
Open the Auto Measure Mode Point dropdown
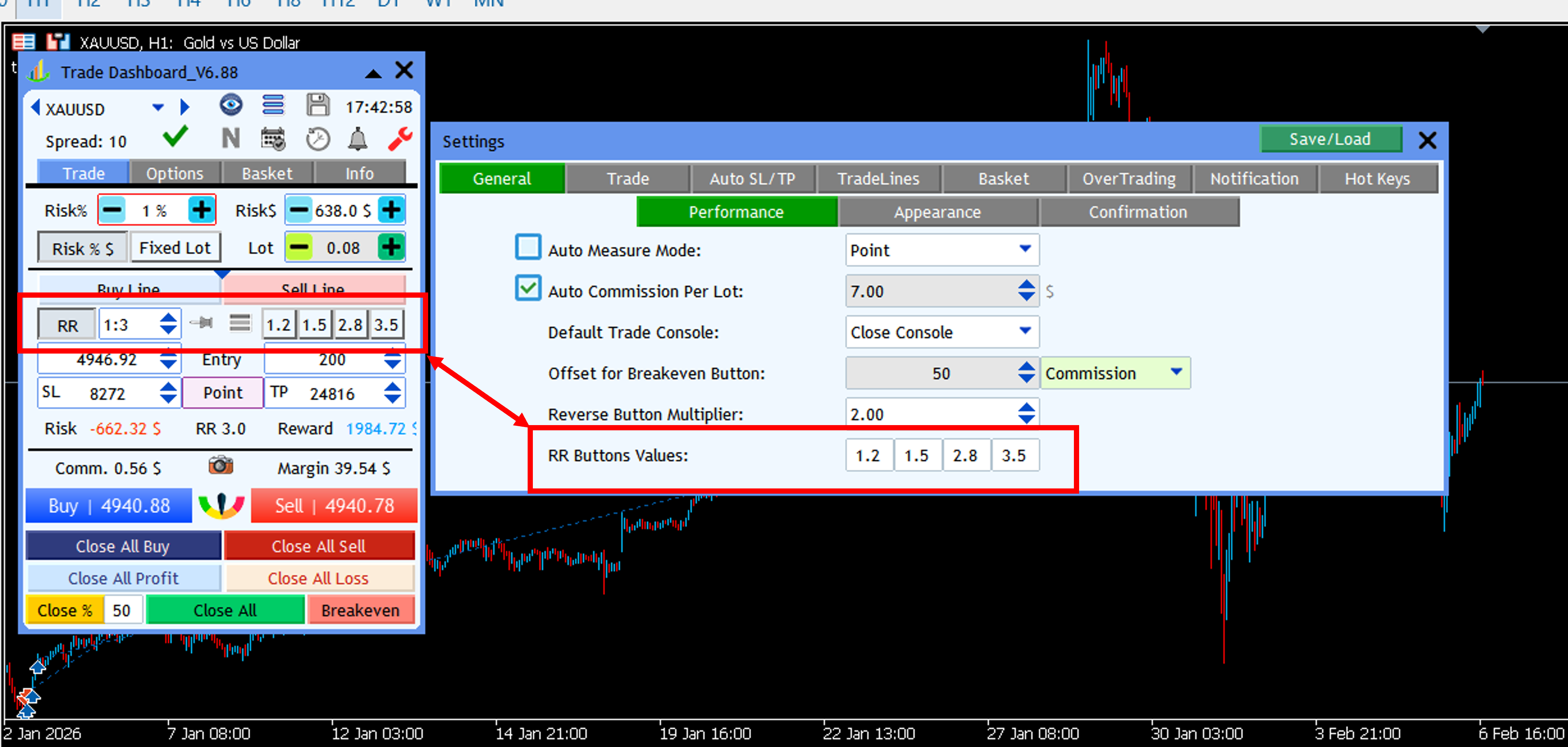(1024, 249)
